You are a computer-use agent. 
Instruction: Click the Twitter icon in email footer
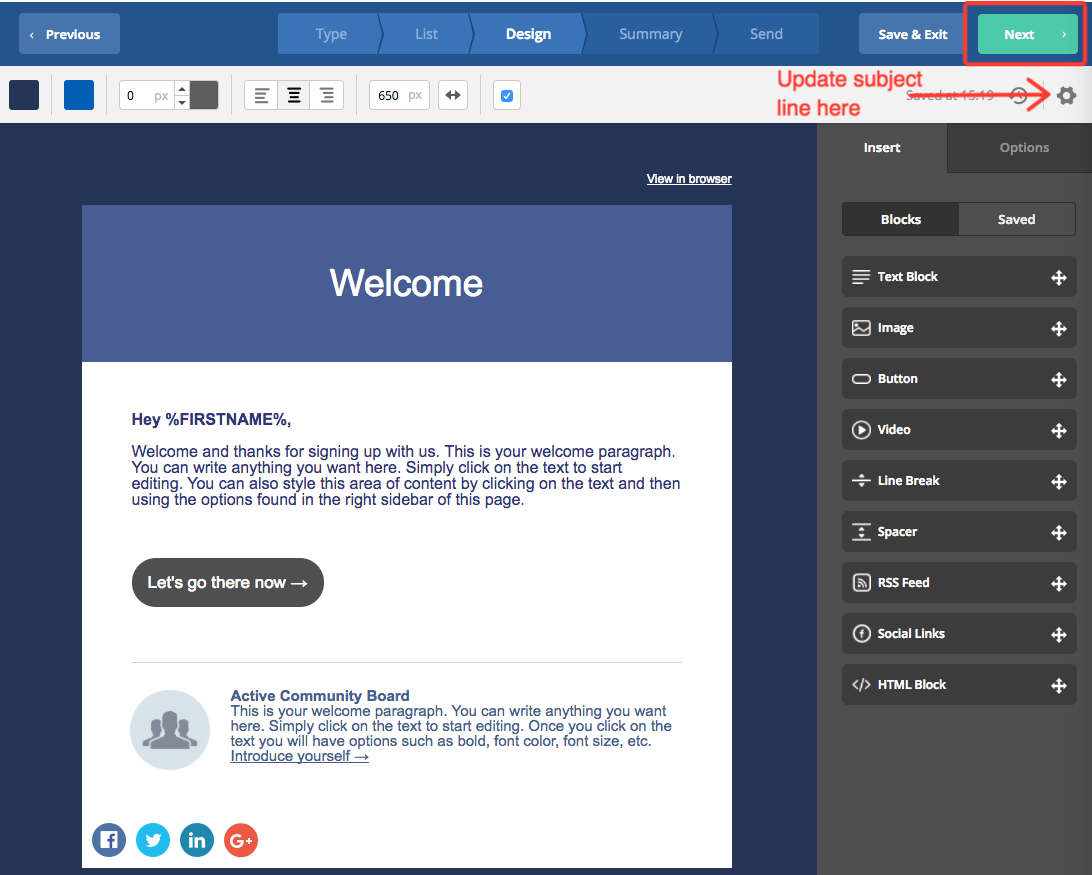(x=152, y=840)
